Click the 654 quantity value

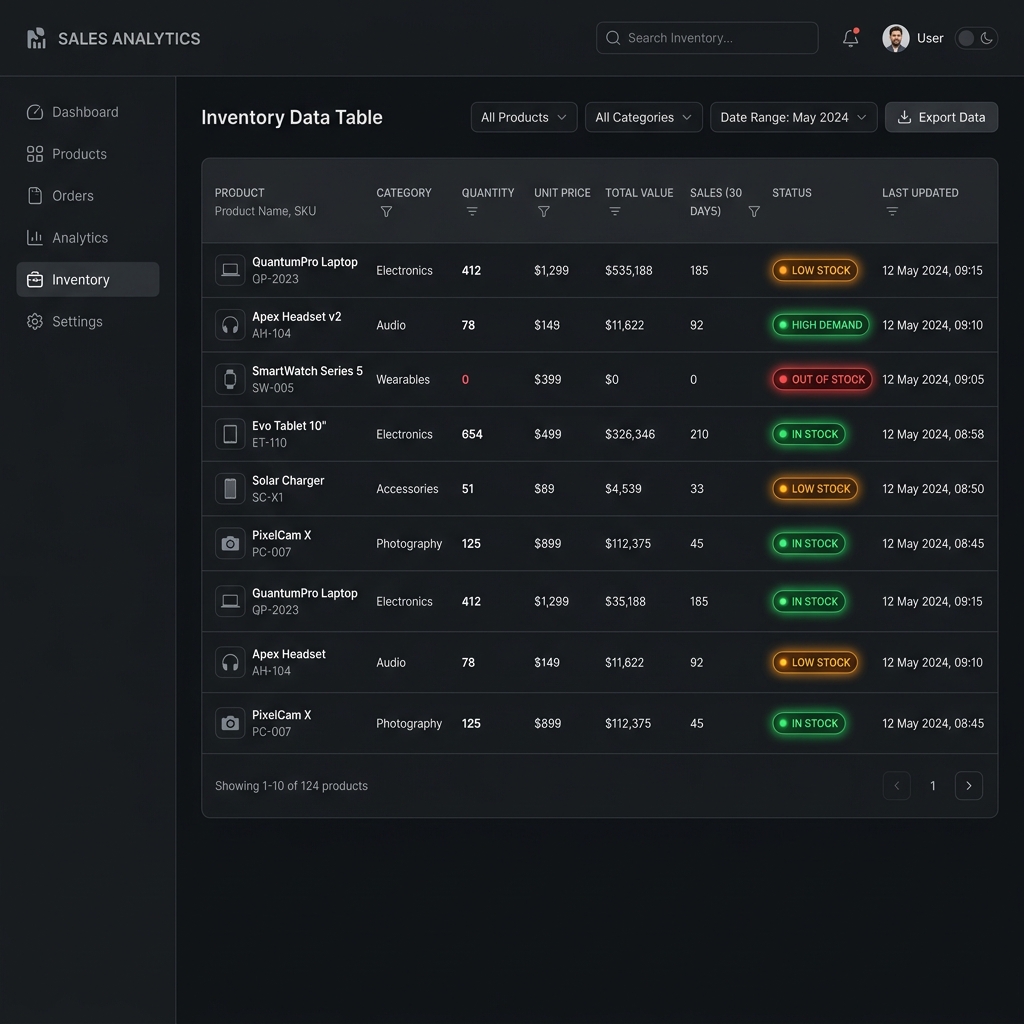pyautogui.click(x=472, y=434)
